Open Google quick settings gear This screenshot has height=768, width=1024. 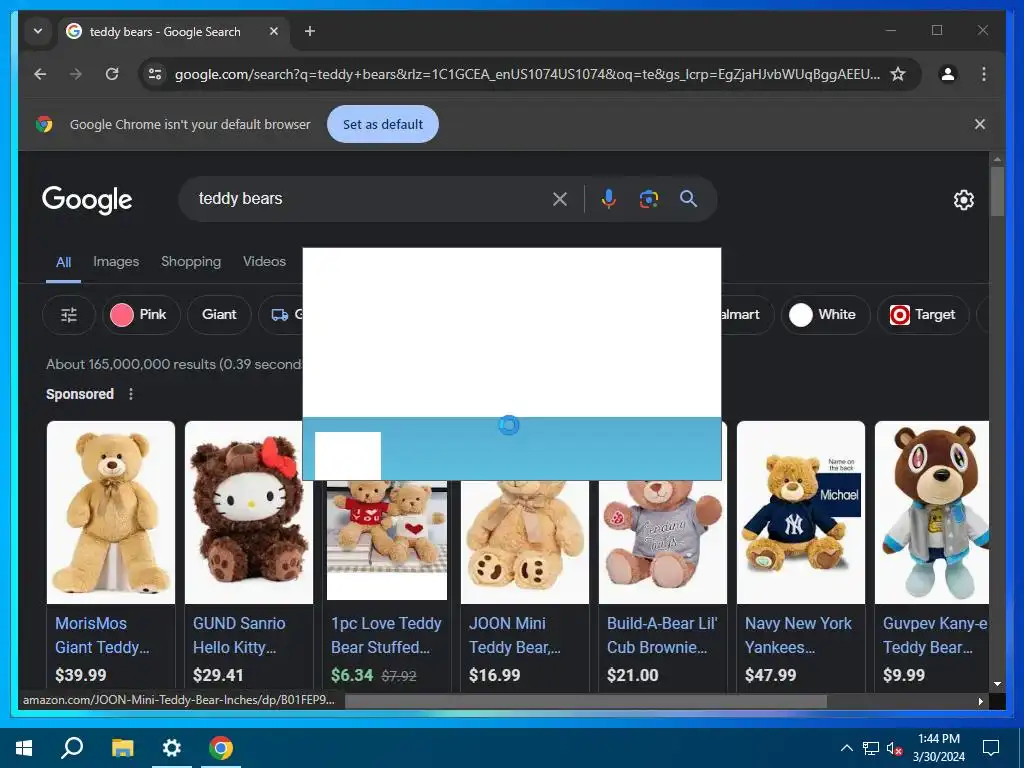[963, 200]
